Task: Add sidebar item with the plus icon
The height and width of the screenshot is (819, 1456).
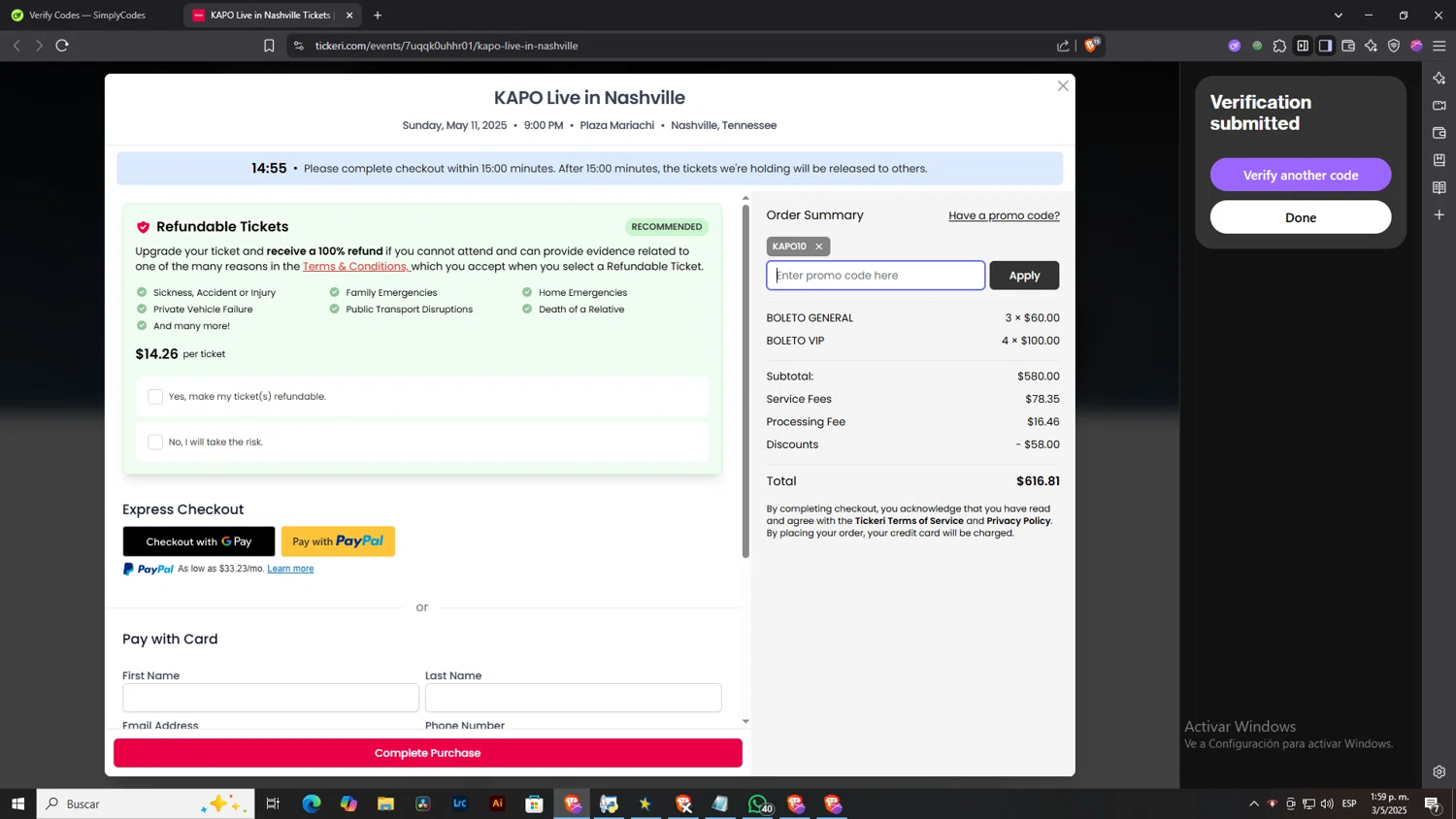Action: coord(1439,214)
